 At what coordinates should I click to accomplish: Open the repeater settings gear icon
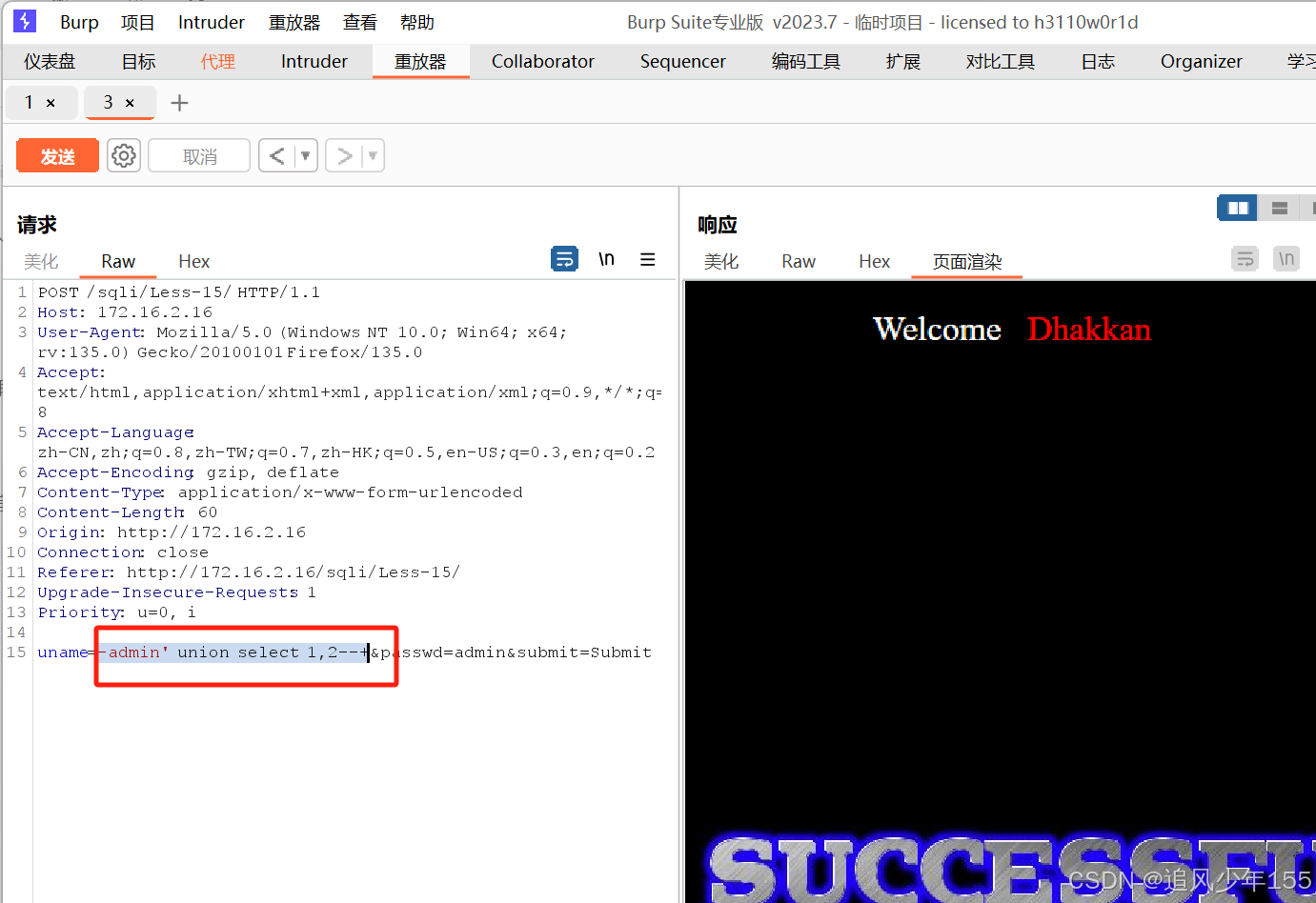click(124, 155)
